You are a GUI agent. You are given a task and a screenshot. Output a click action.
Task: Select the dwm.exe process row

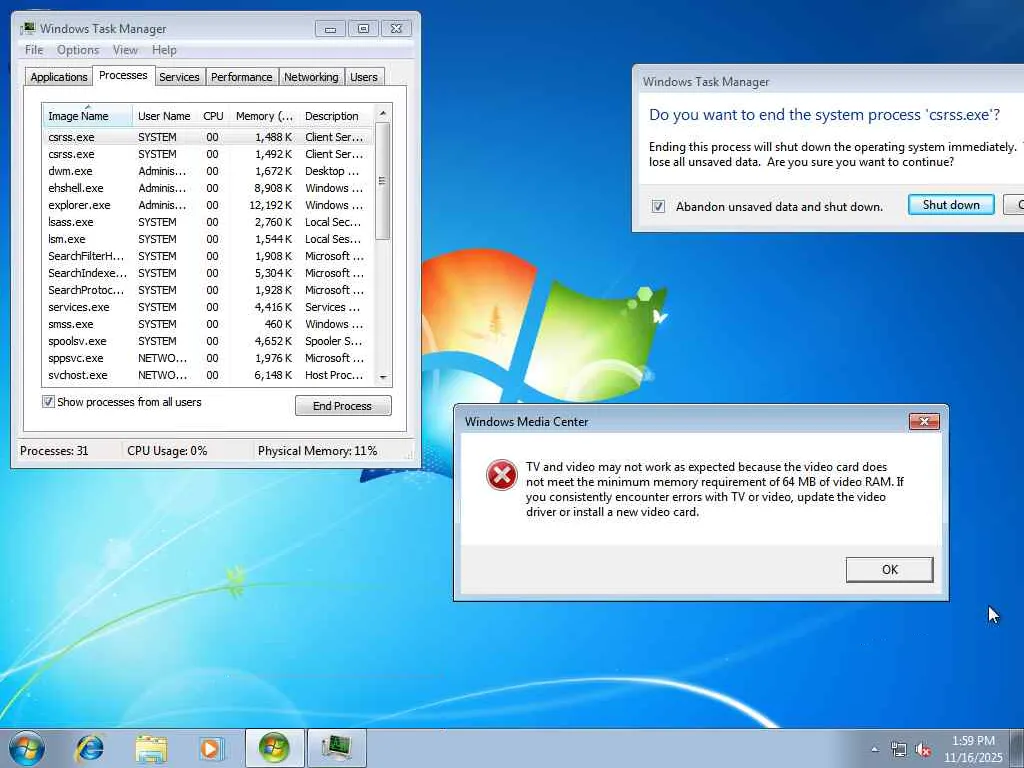208,171
